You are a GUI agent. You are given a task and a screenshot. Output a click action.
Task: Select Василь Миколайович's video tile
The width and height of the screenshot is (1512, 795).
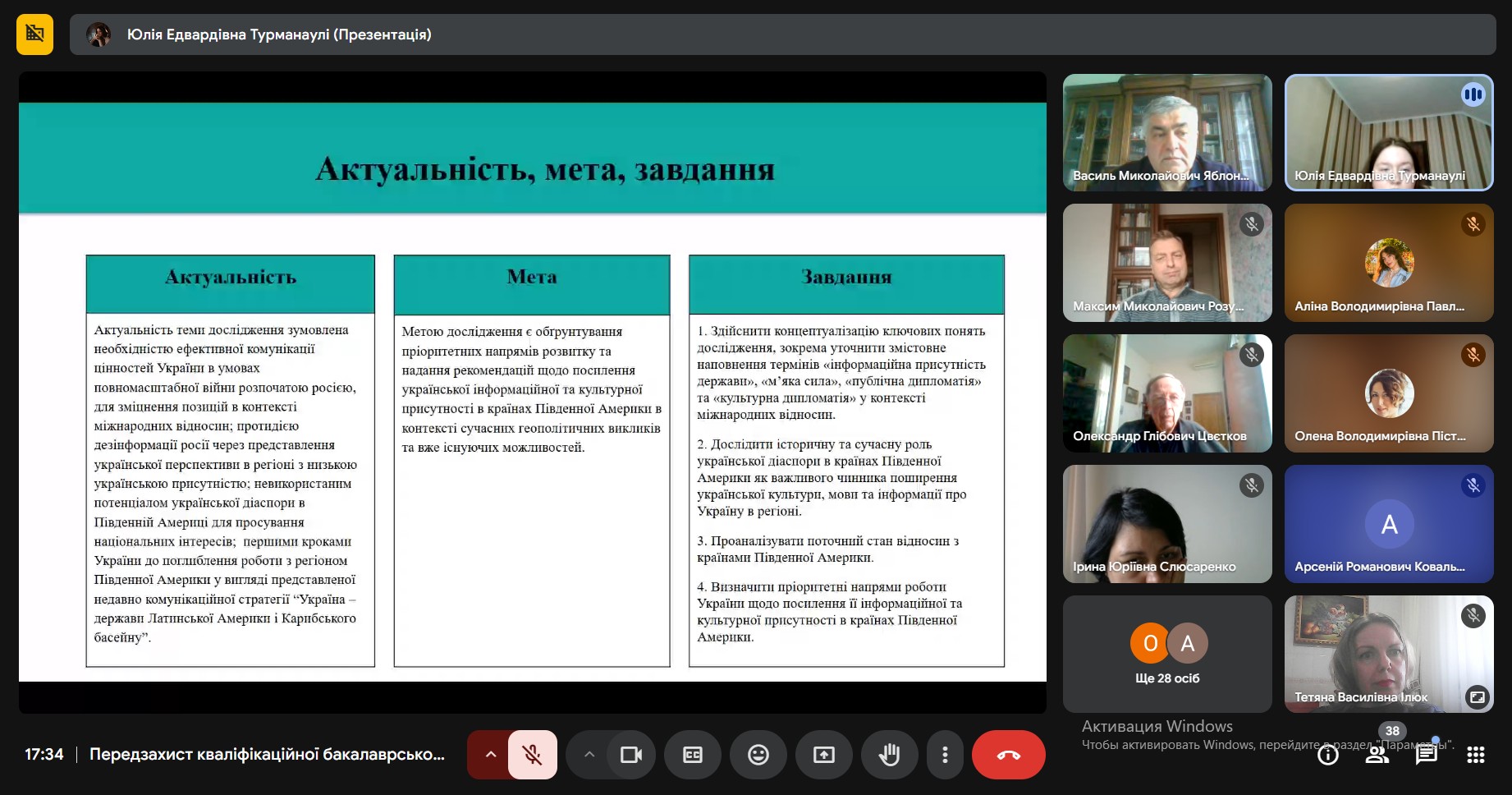(1166, 132)
